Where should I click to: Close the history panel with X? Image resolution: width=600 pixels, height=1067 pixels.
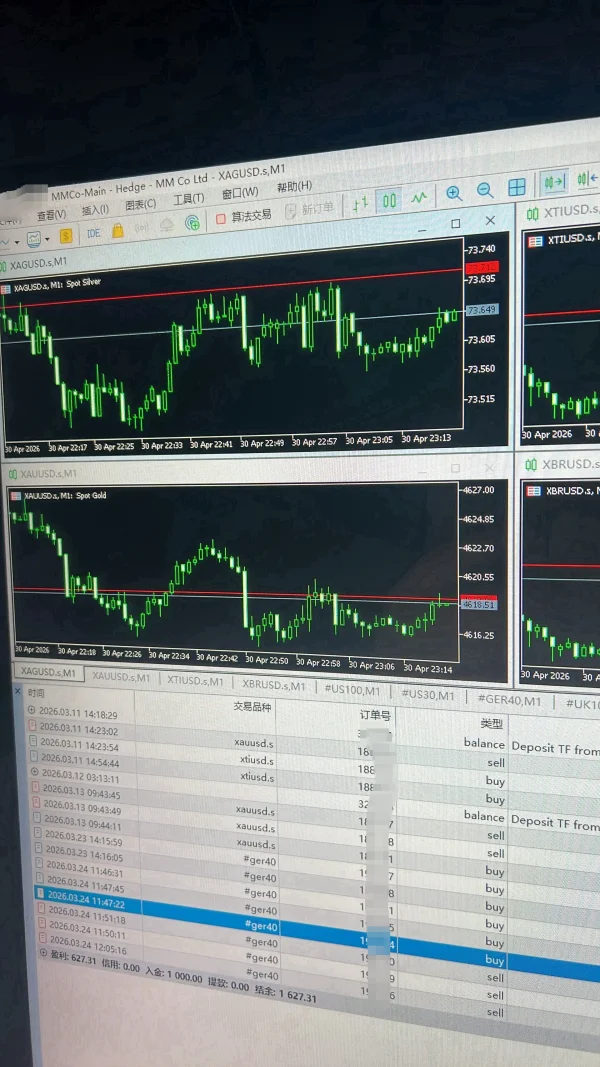tap(18, 691)
